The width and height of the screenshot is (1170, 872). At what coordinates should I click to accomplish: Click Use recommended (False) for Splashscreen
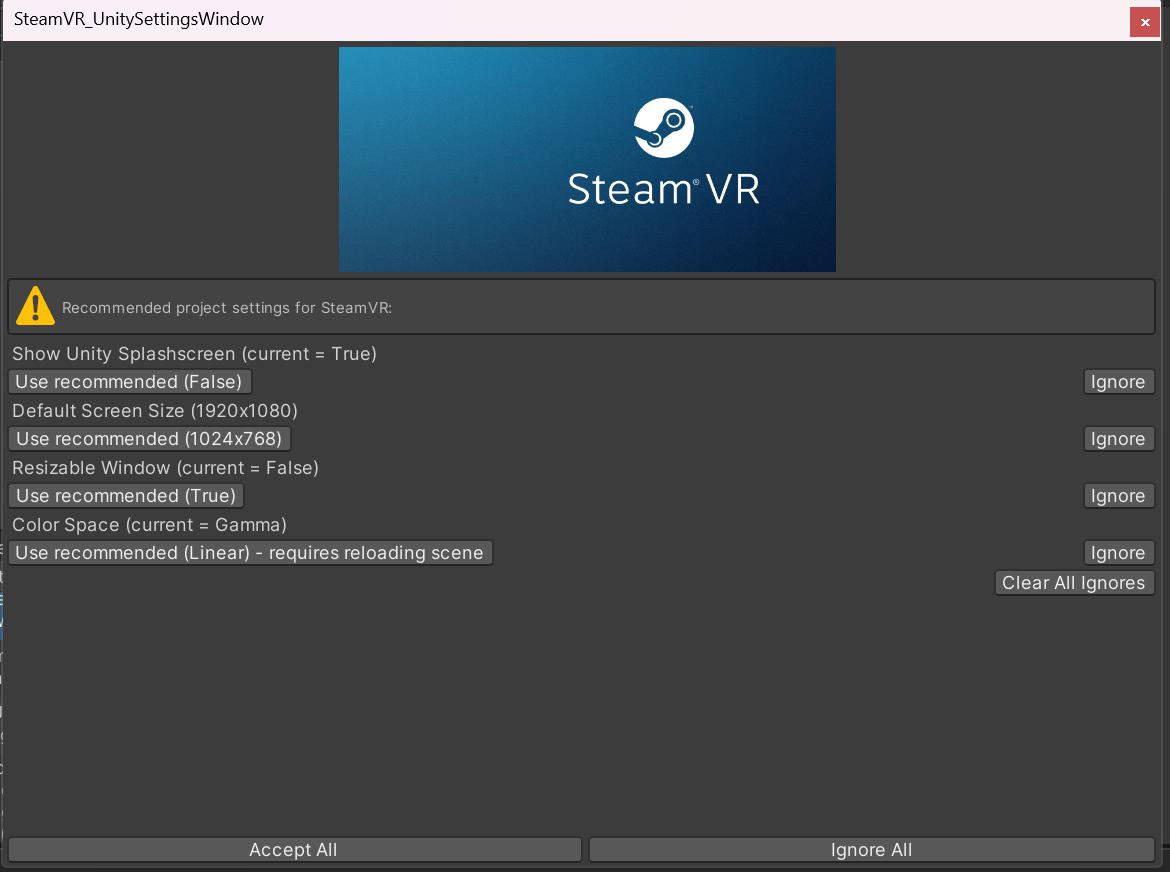pyautogui.click(x=130, y=382)
